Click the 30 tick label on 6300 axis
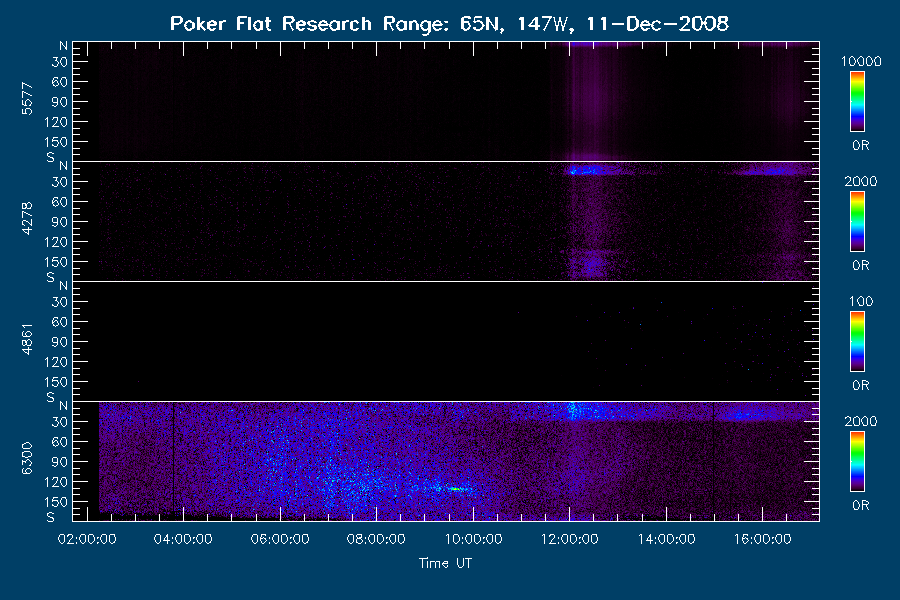The width and height of the screenshot is (900, 600). [x=60, y=422]
